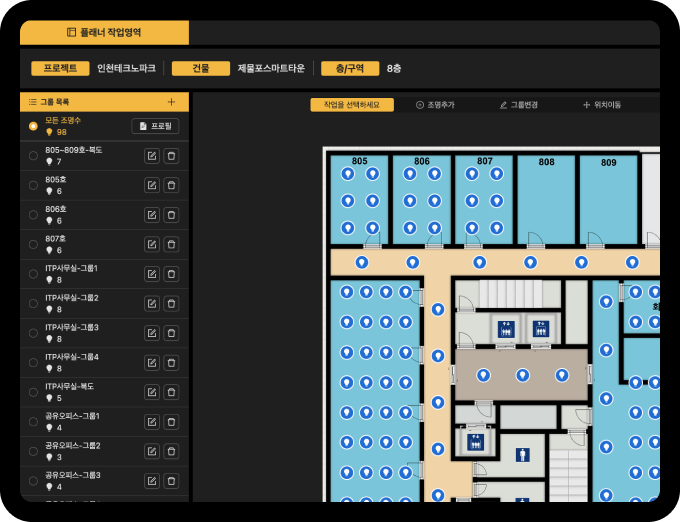Click the 위치이동 button
The width and height of the screenshot is (680, 522).
602,105
